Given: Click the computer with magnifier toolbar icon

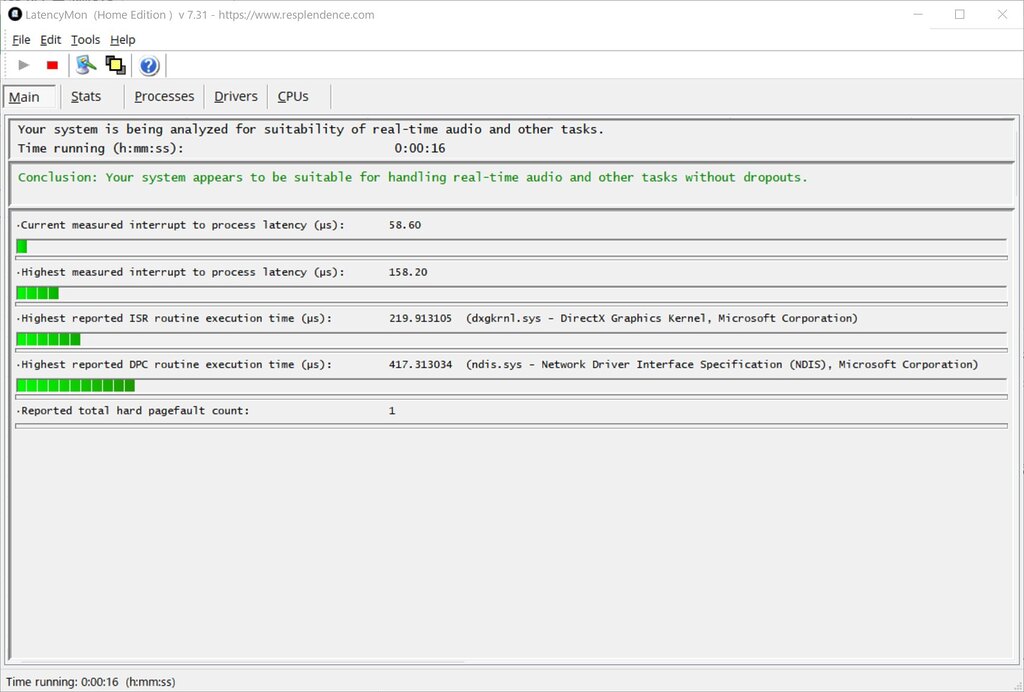Looking at the screenshot, I should (x=86, y=65).
